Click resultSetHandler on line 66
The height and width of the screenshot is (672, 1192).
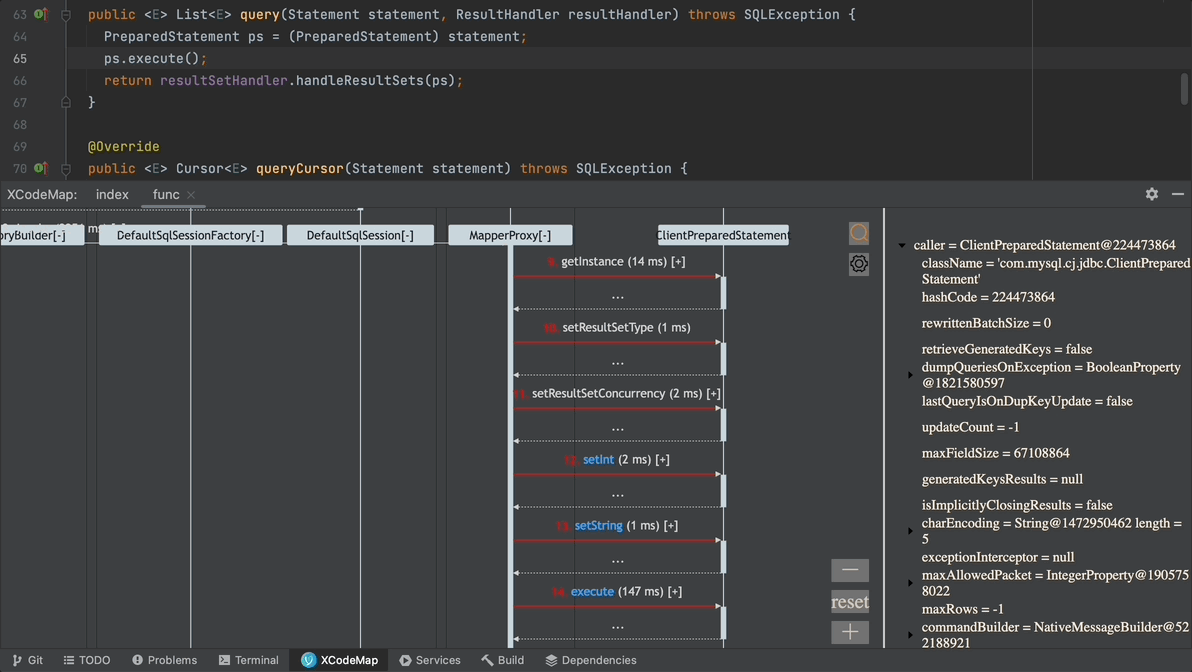pyautogui.click(x=224, y=81)
